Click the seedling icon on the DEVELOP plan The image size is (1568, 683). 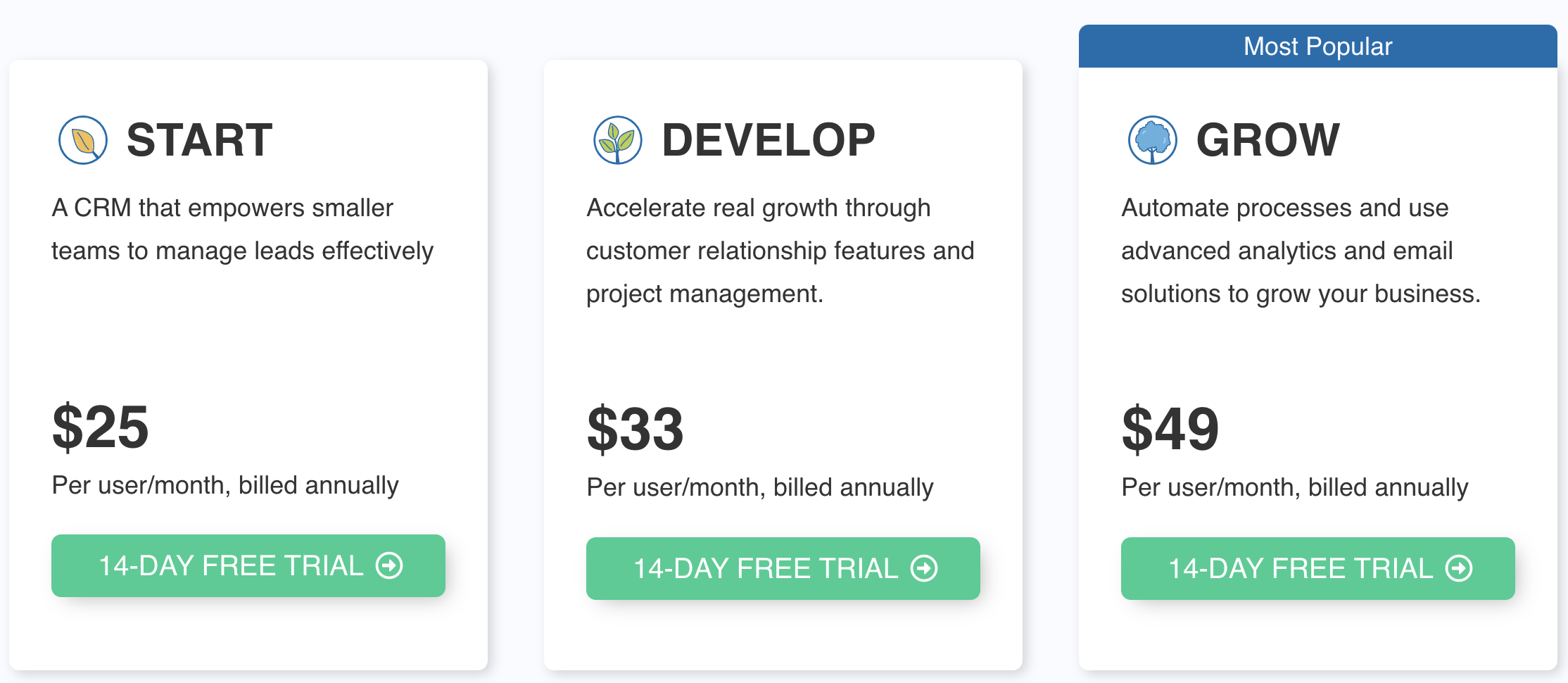pos(618,140)
